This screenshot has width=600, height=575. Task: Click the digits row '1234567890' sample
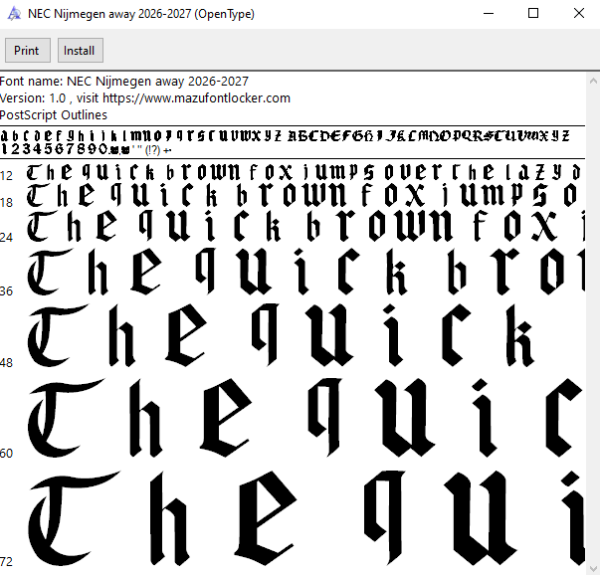pyautogui.click(x=54, y=149)
